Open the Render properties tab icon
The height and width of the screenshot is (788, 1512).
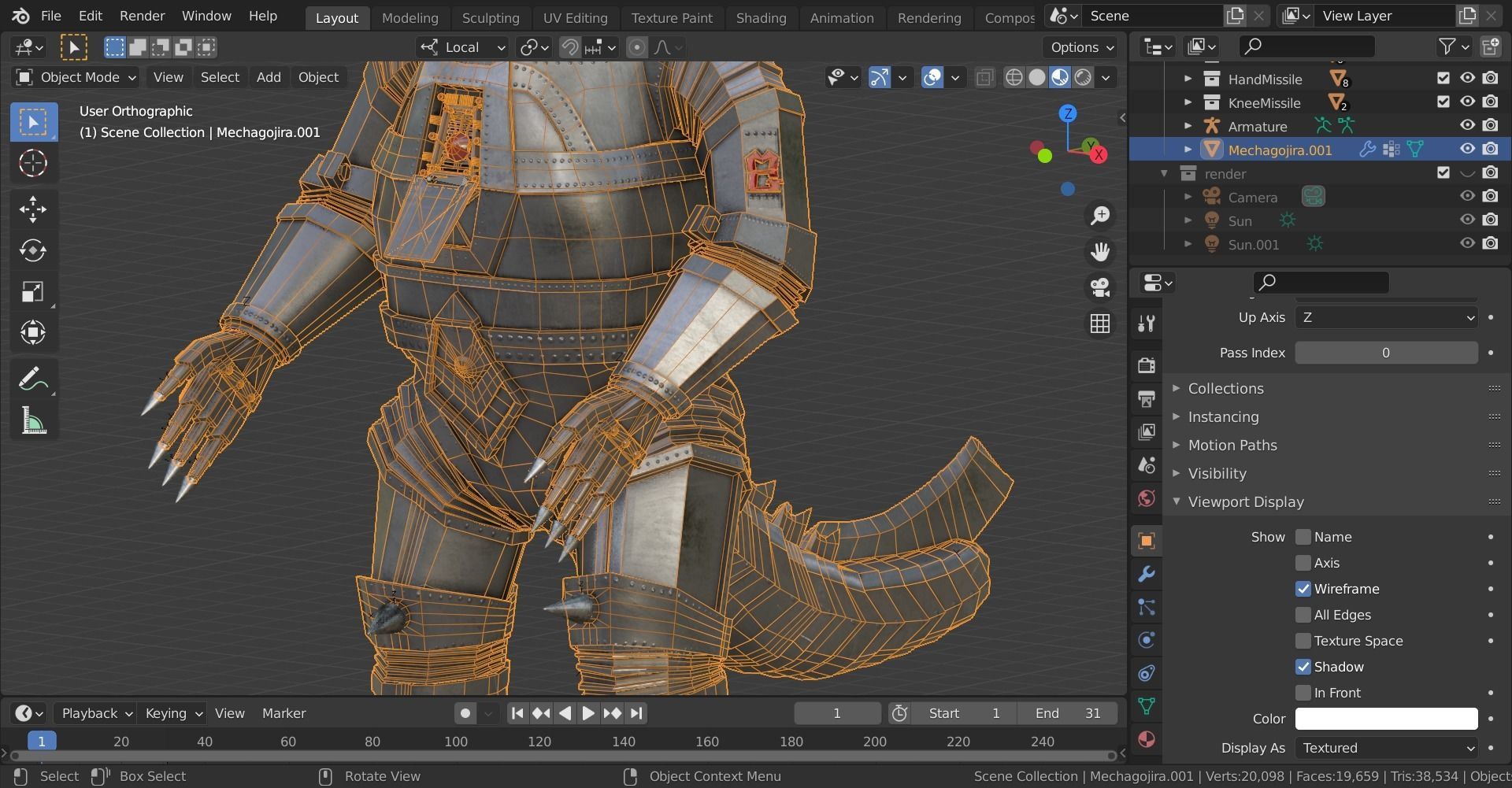pyautogui.click(x=1147, y=365)
